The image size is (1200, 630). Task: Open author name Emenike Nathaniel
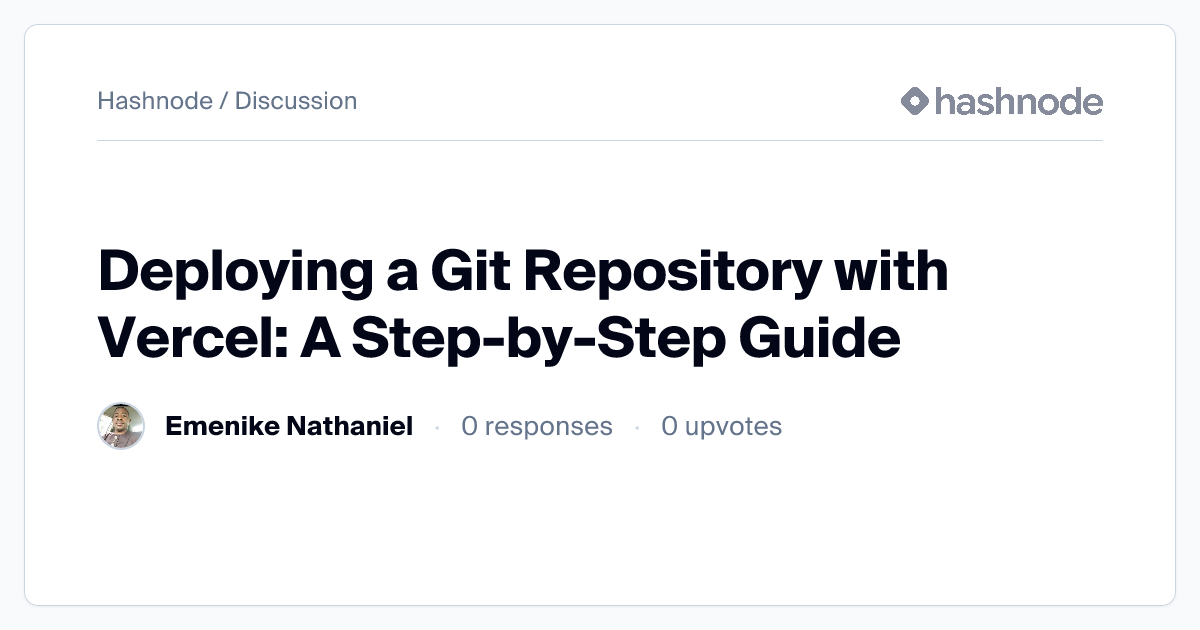point(288,427)
